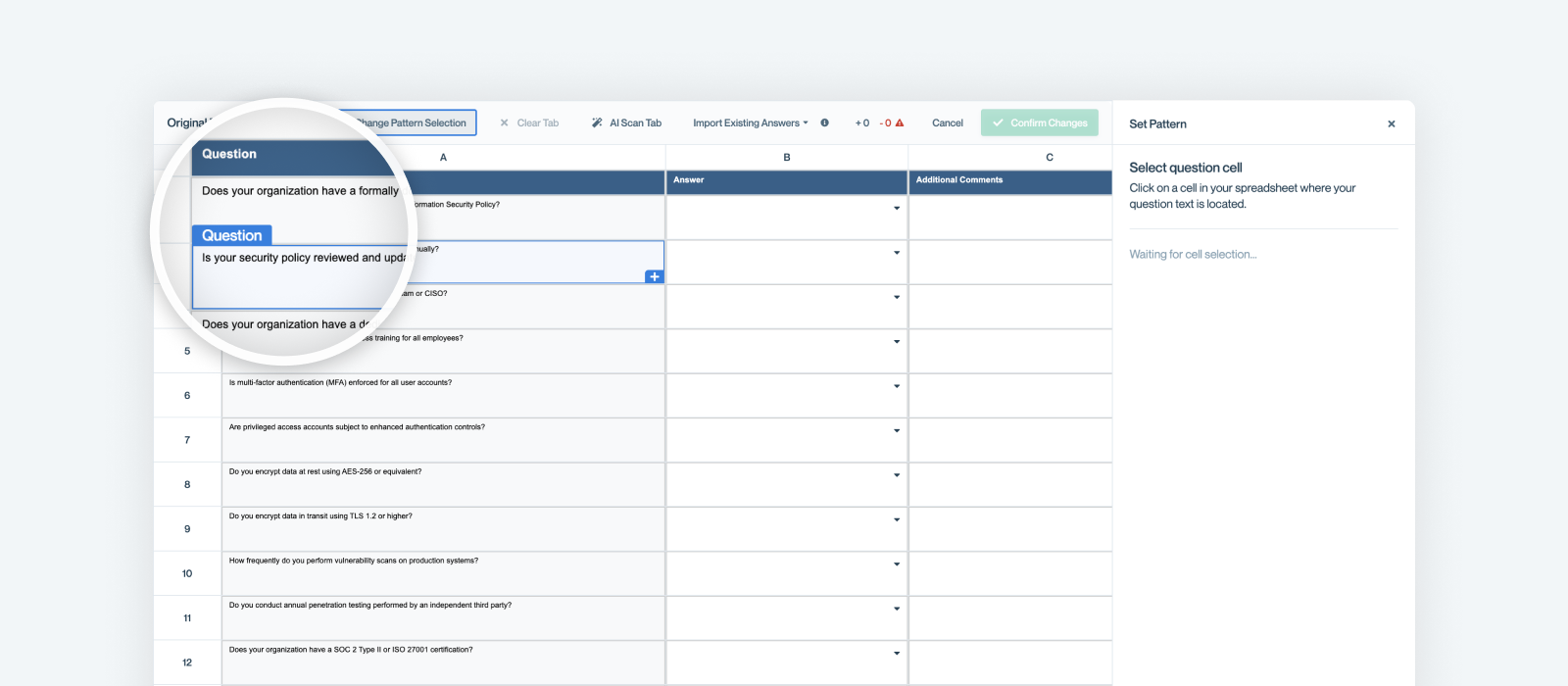Select the vulnerability scans question cell
This screenshot has height=686, width=1568.
click(x=443, y=574)
